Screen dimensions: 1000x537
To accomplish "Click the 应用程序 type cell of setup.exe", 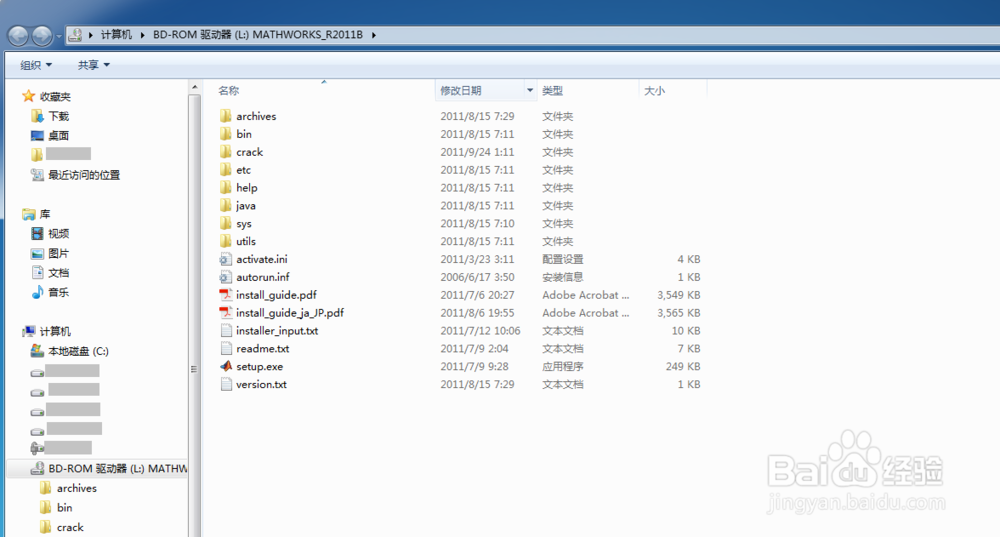I will coord(562,367).
